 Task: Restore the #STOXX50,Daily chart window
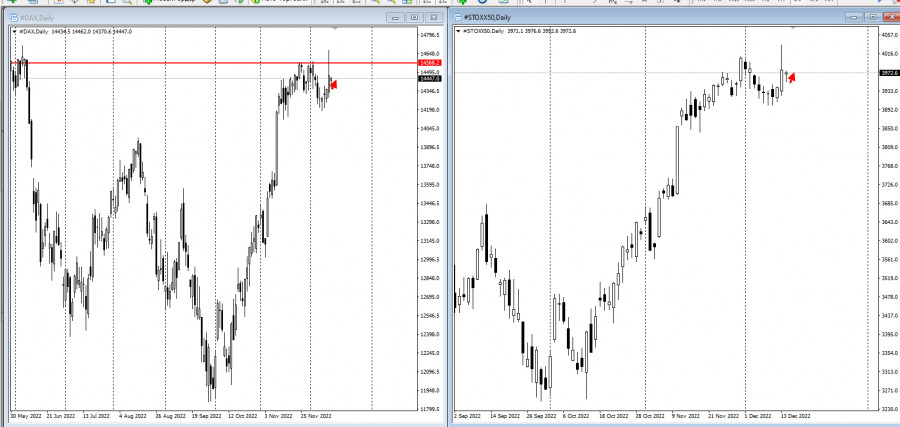pos(873,18)
